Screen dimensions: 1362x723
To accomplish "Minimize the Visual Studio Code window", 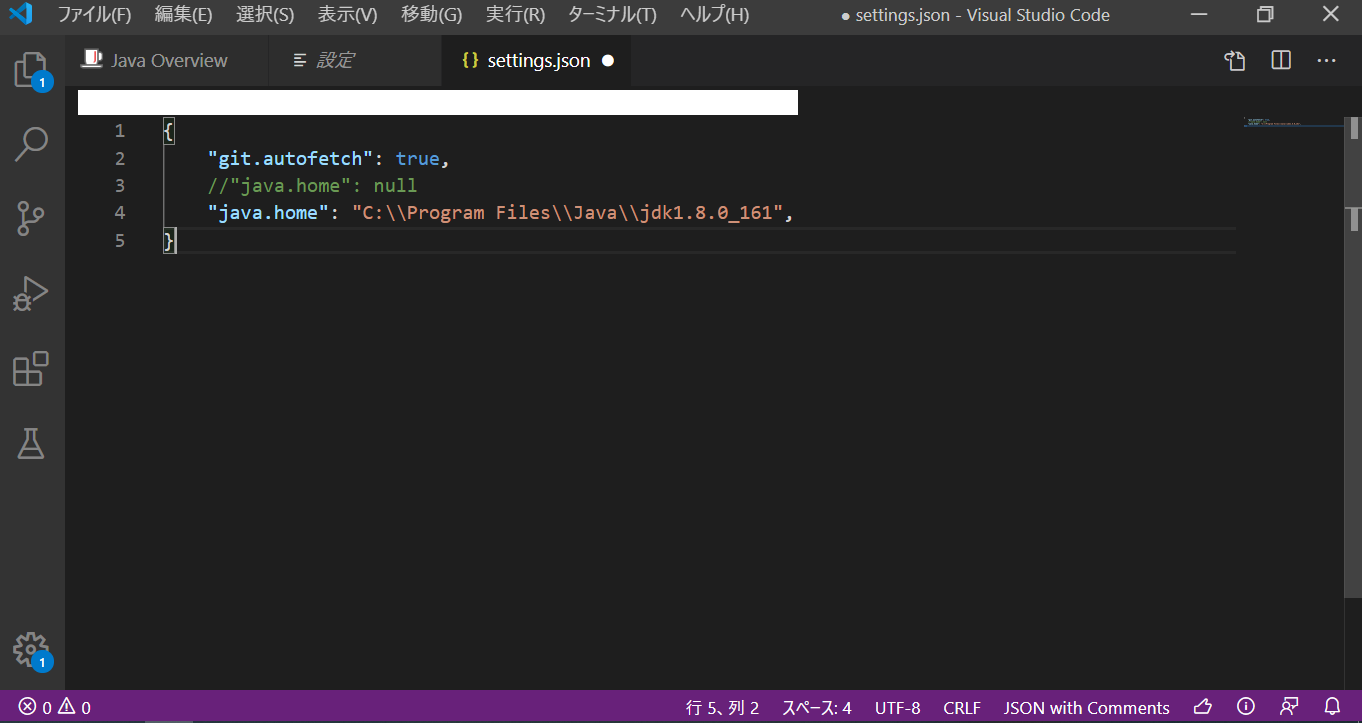I will [x=1200, y=15].
